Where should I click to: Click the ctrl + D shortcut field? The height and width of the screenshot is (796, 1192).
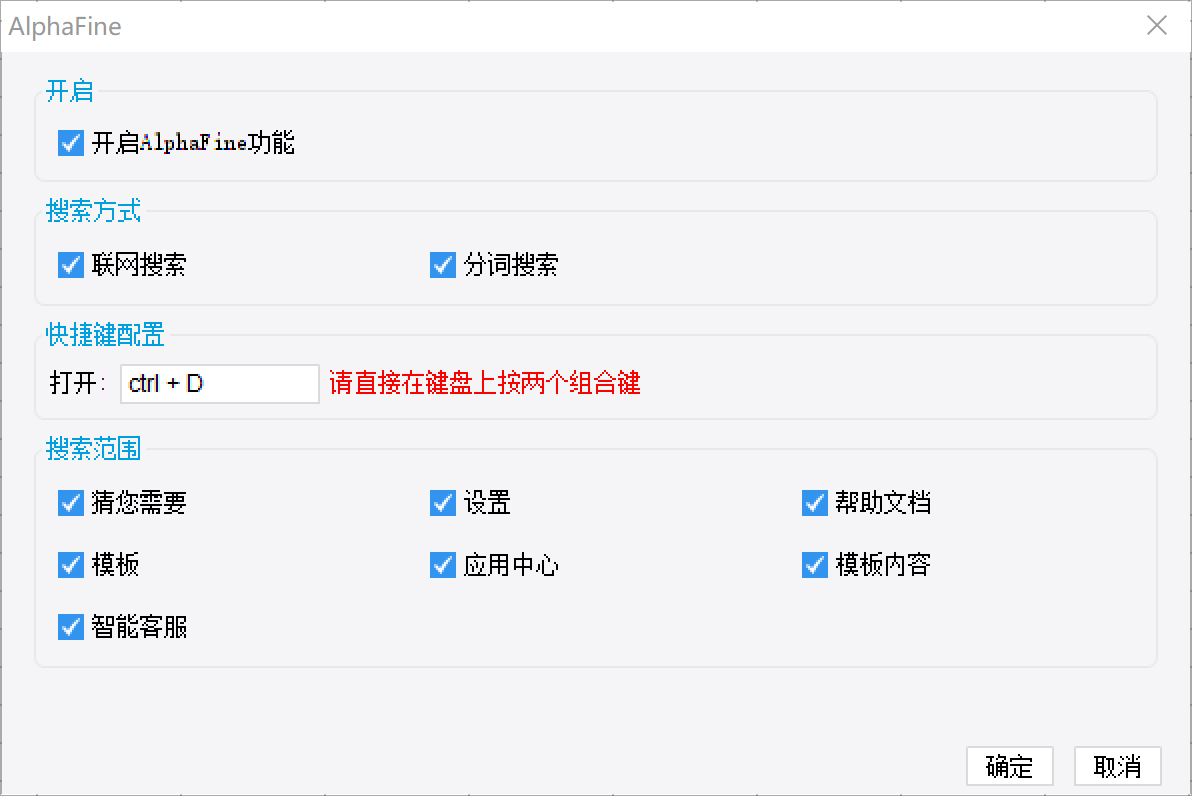220,383
